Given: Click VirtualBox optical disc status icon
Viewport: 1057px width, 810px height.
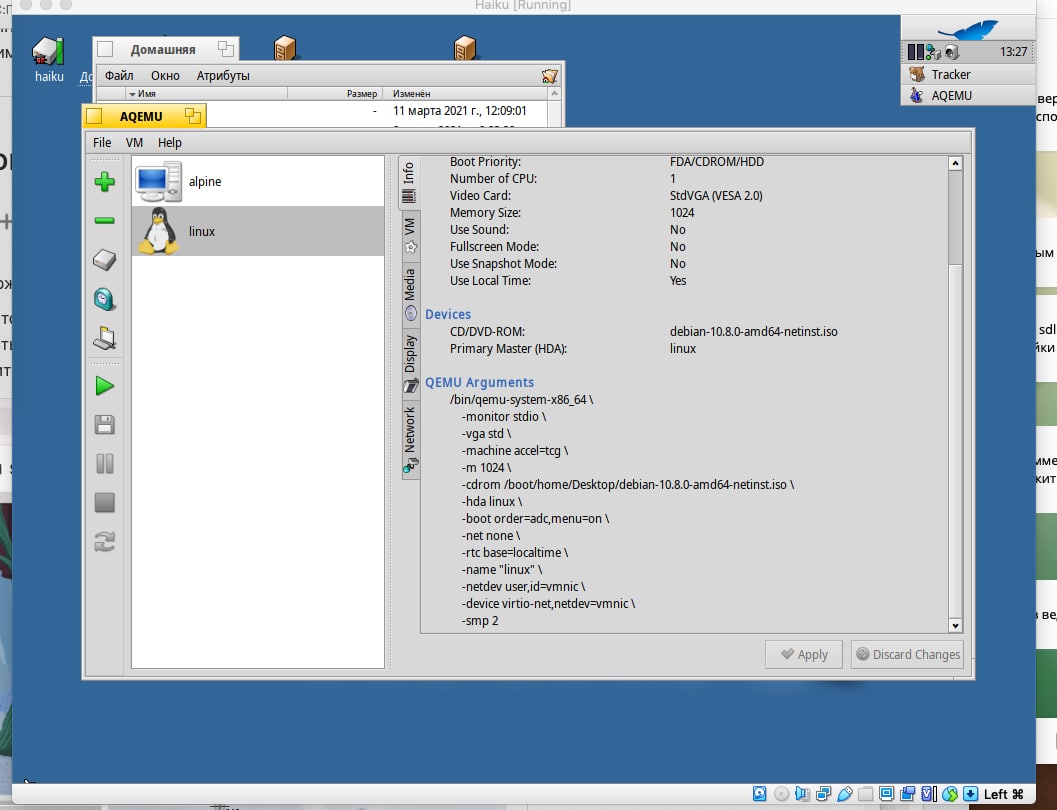Looking at the screenshot, I should pyautogui.click(x=781, y=794).
